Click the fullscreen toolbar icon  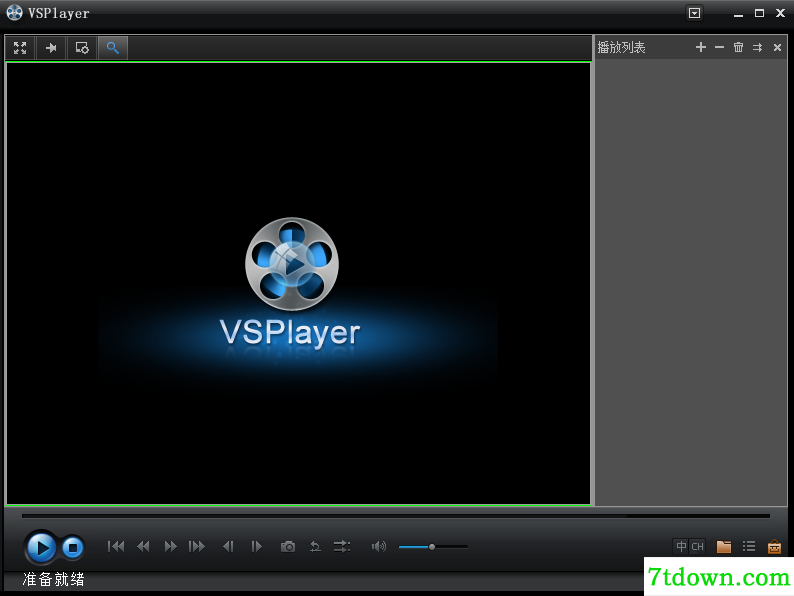(20, 48)
